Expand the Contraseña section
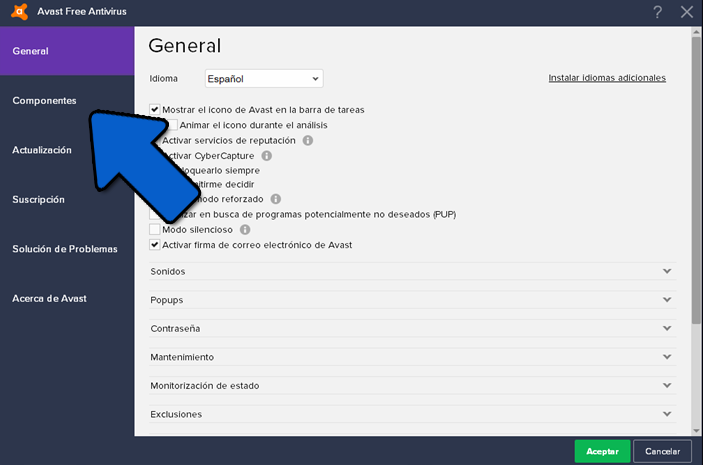Viewport: 703px width, 465px height. coord(412,329)
